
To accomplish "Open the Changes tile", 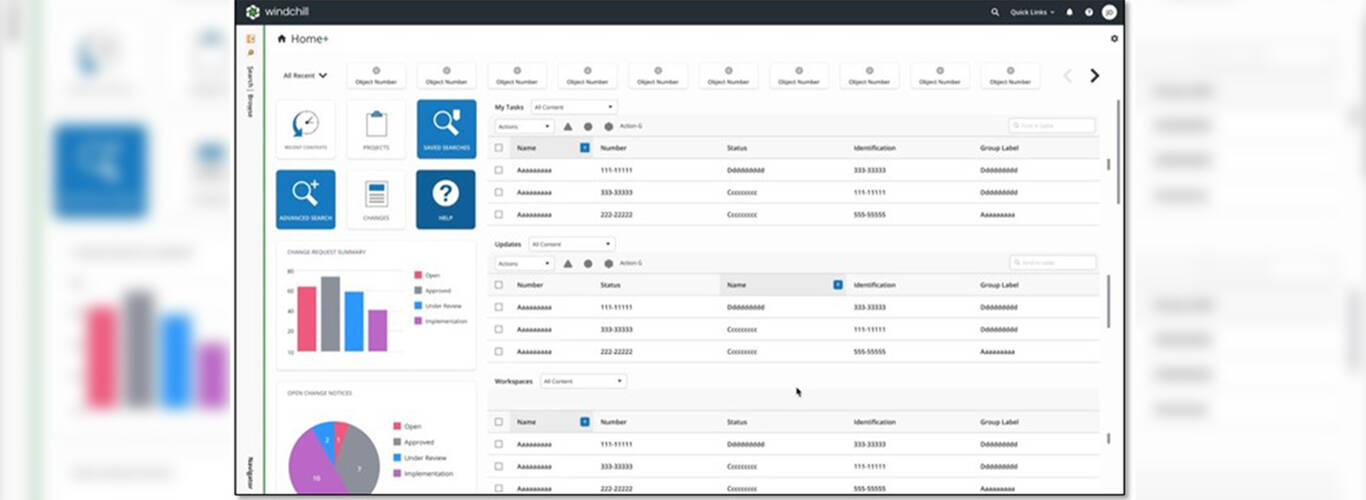I will [376, 198].
